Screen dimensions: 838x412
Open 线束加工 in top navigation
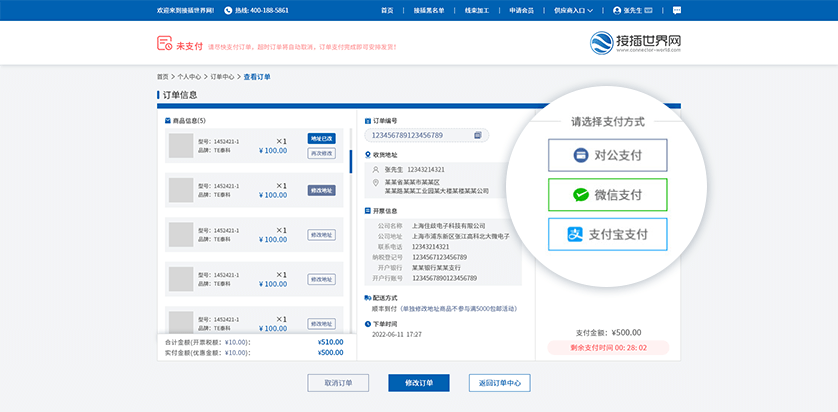pos(477,10)
